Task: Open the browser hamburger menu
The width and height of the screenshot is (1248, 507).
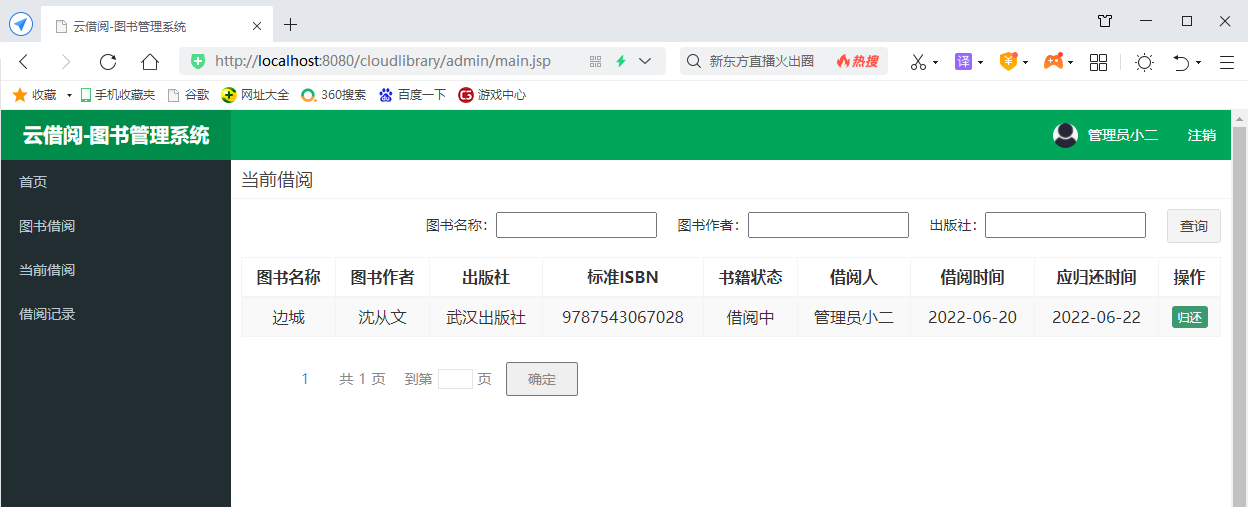Action: (x=1227, y=62)
